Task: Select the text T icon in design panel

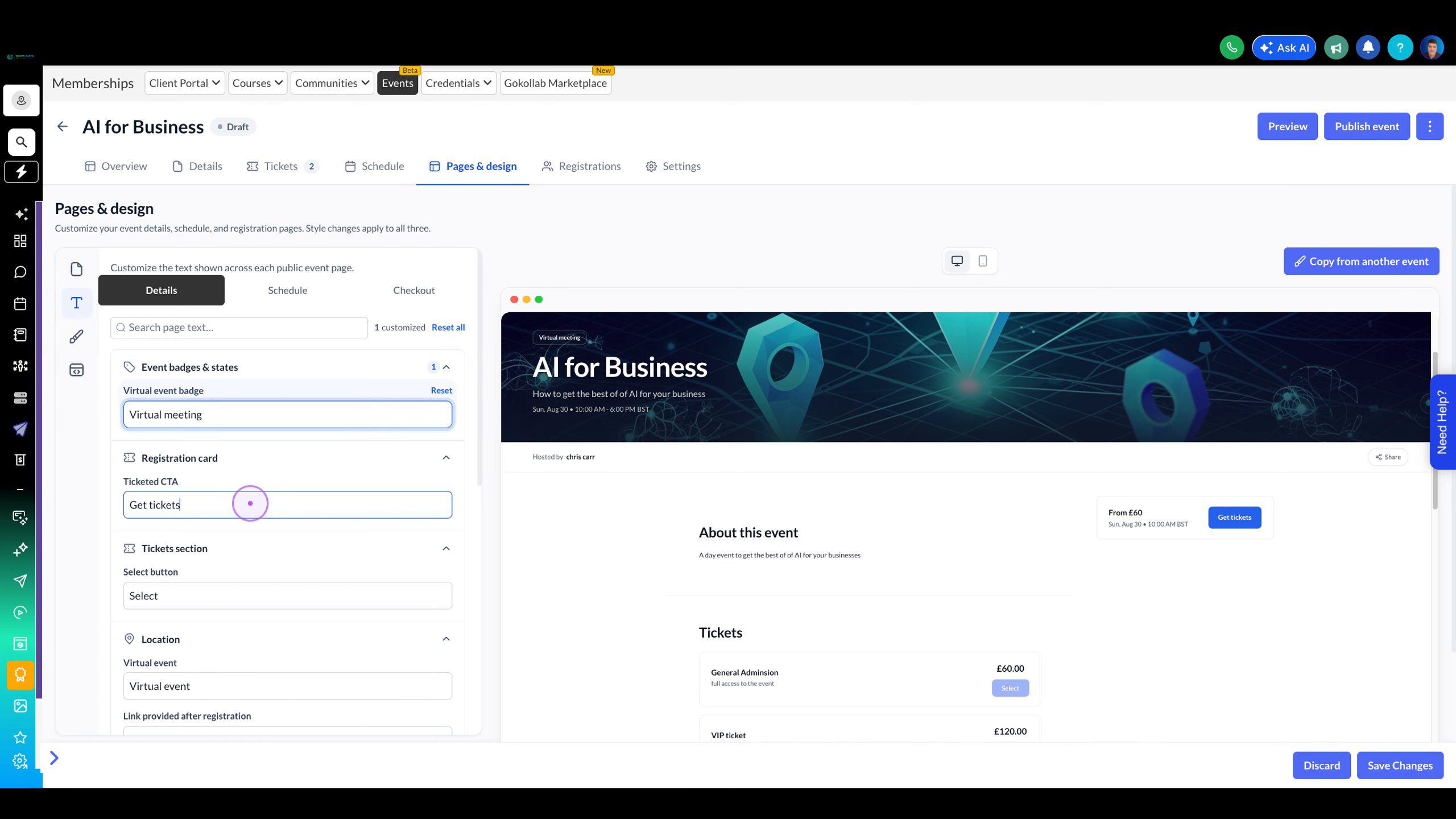Action: click(77, 303)
